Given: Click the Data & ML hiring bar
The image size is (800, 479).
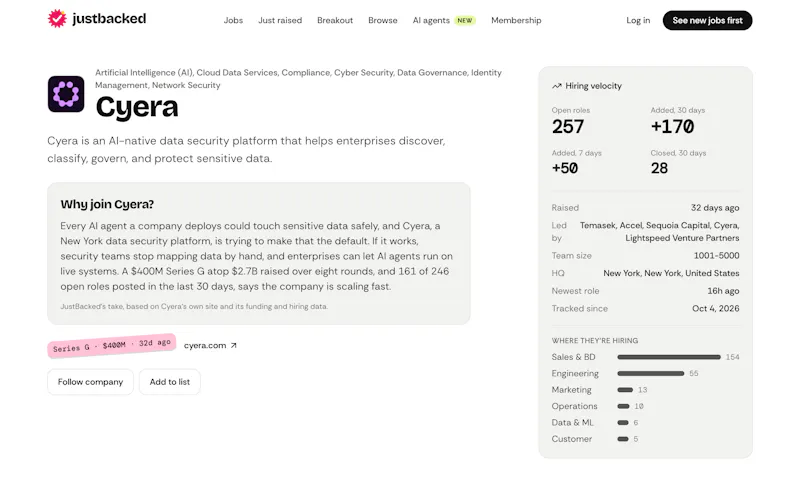Looking at the screenshot, I should coord(623,422).
